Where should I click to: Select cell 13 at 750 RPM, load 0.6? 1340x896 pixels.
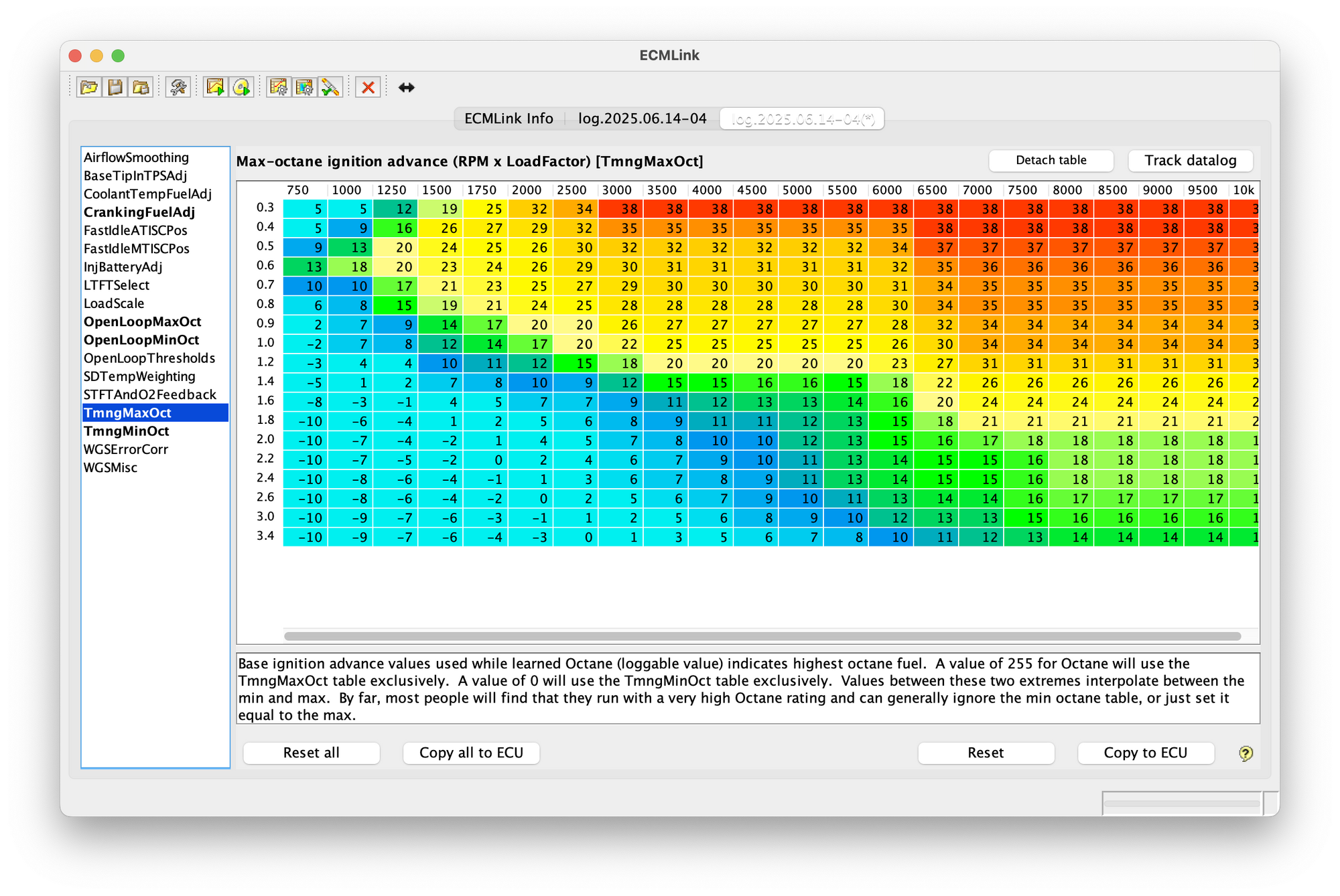pyautogui.click(x=305, y=267)
